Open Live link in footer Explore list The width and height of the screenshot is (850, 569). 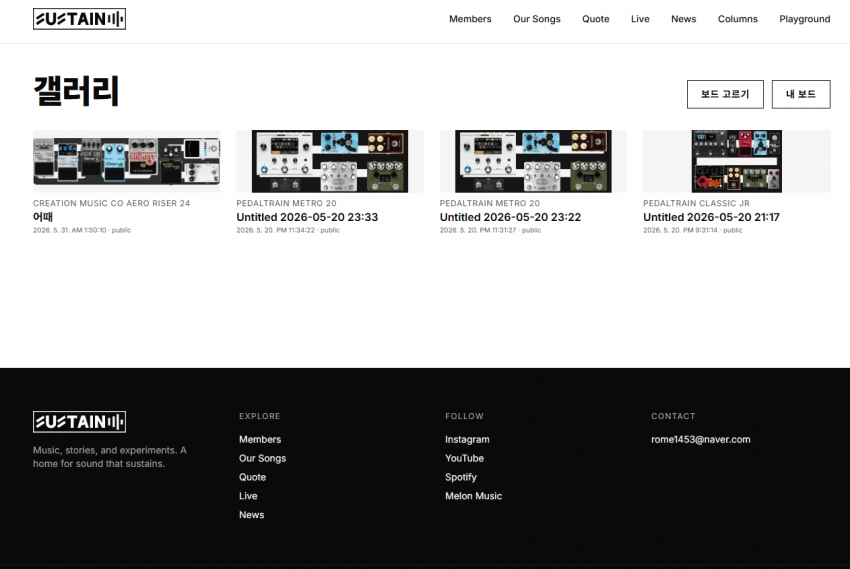point(248,496)
